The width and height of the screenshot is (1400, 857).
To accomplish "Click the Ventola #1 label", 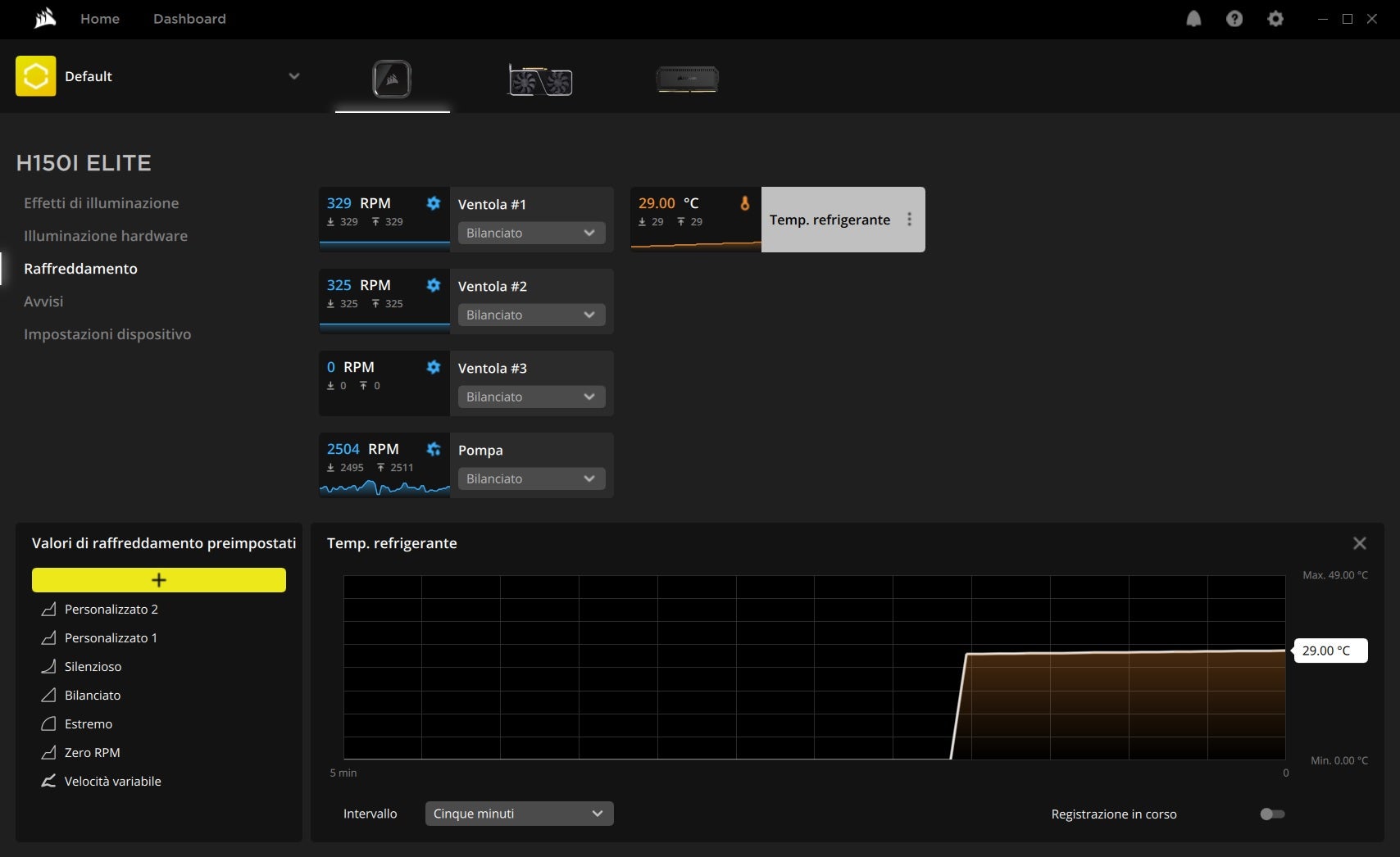I will coord(492,204).
